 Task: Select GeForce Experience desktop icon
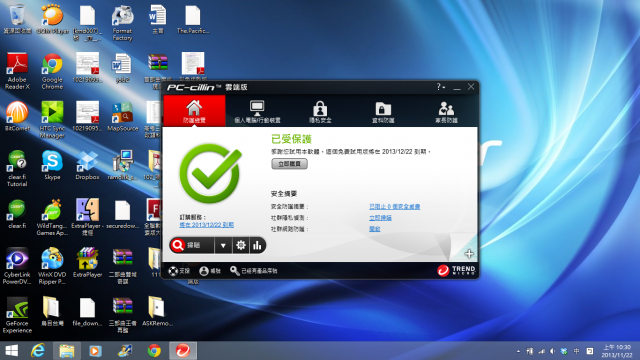click(x=17, y=315)
